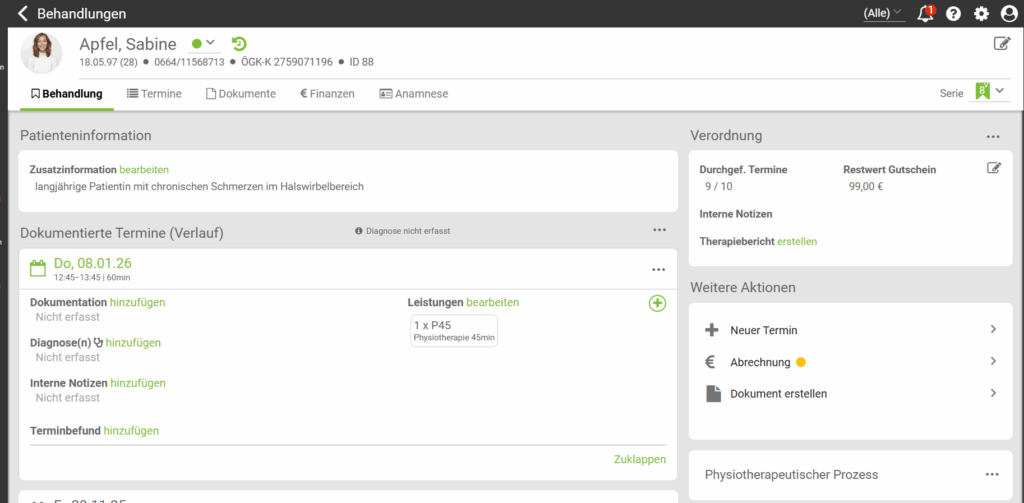Open the Anamnese tab

413,94
